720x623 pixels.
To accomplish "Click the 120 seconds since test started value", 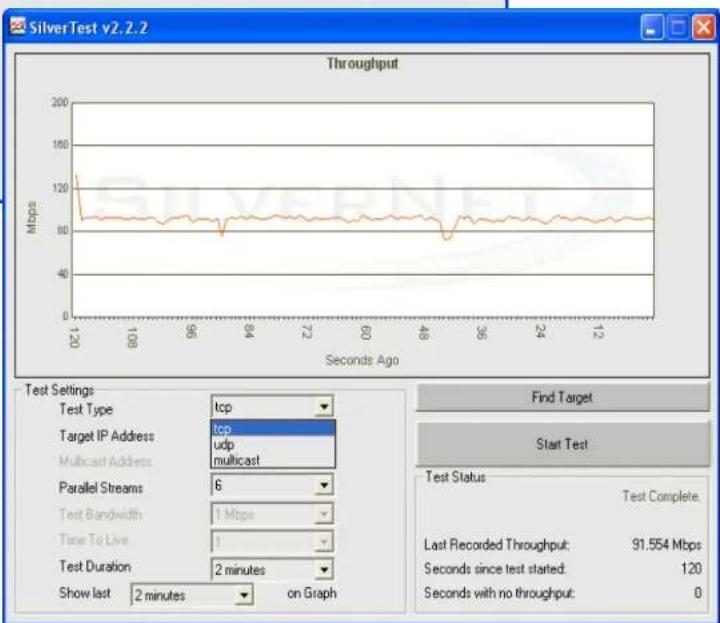I will [692, 568].
